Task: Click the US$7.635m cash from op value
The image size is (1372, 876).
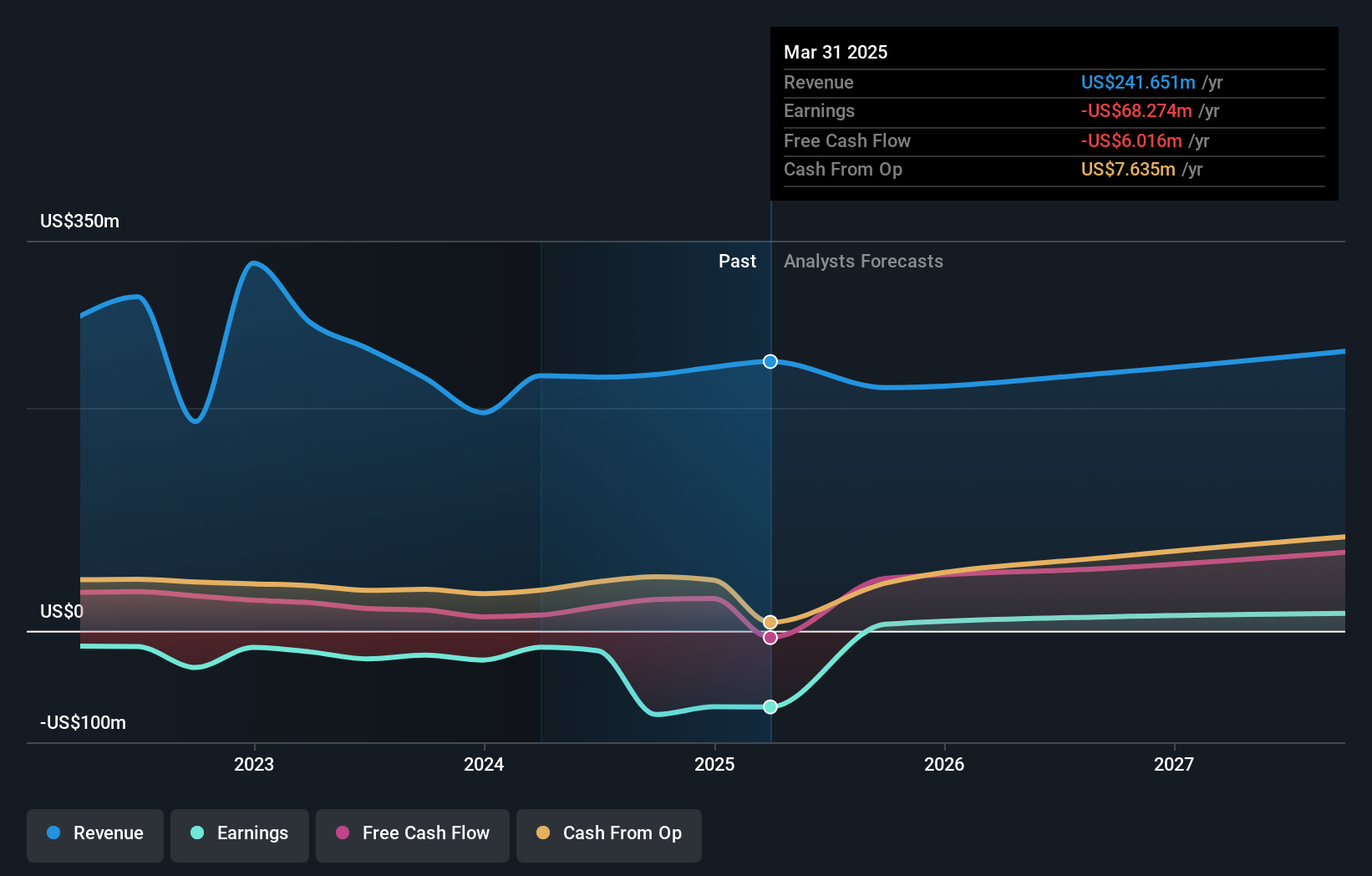Action: point(1128,169)
